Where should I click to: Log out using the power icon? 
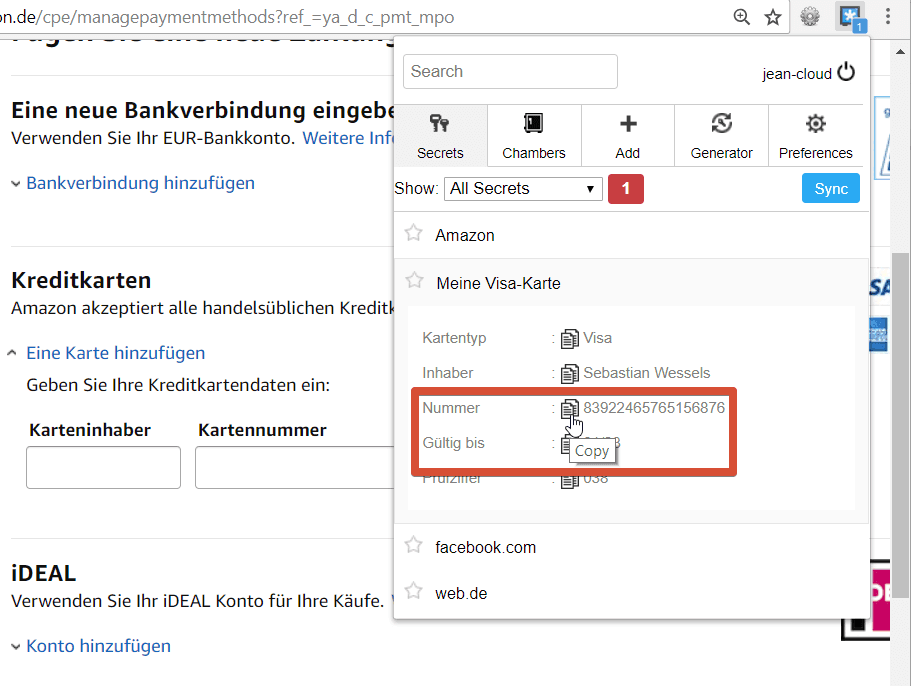point(846,72)
